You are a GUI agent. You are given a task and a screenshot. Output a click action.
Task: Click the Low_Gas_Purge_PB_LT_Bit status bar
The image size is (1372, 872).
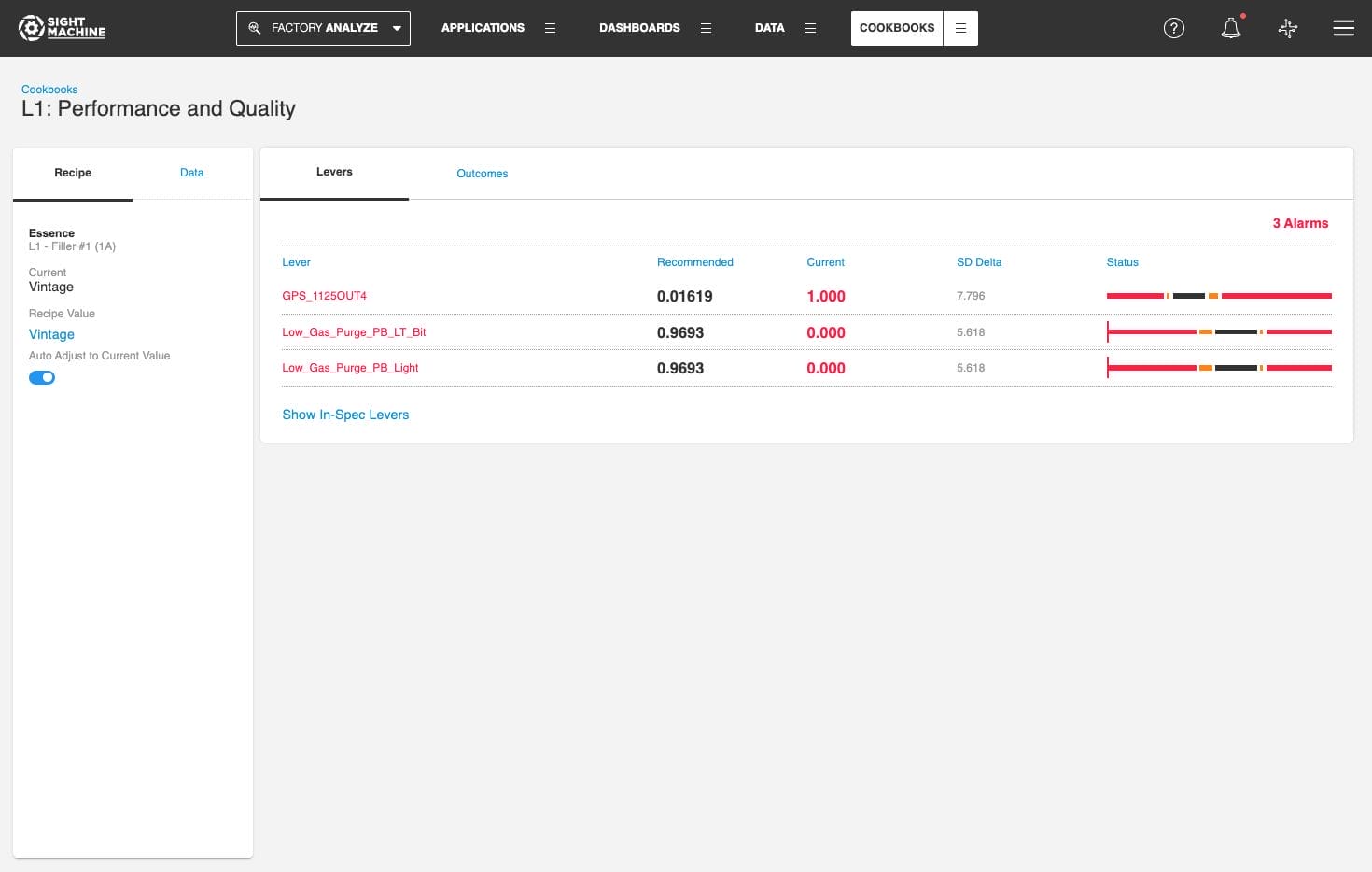click(x=1219, y=331)
